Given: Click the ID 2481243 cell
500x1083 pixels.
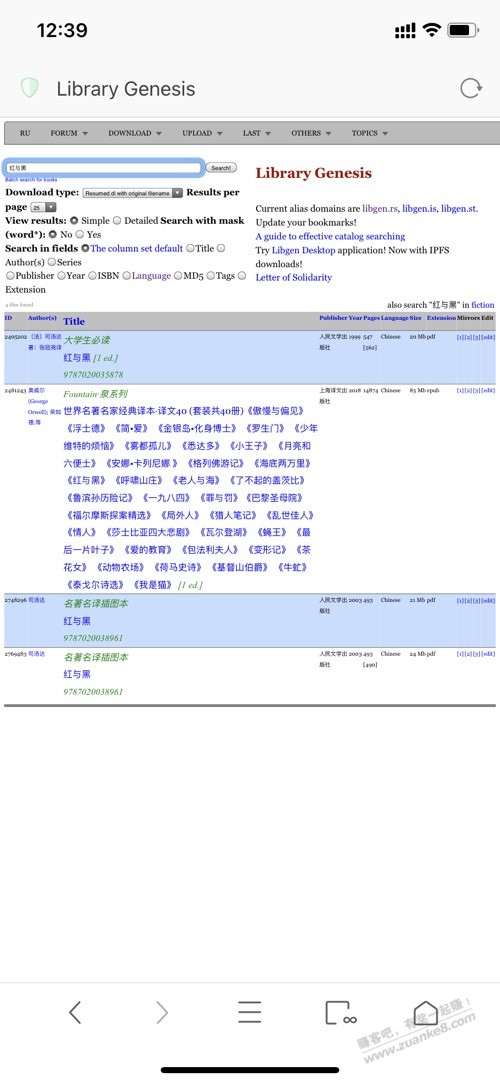Looking at the screenshot, I should (15, 390).
